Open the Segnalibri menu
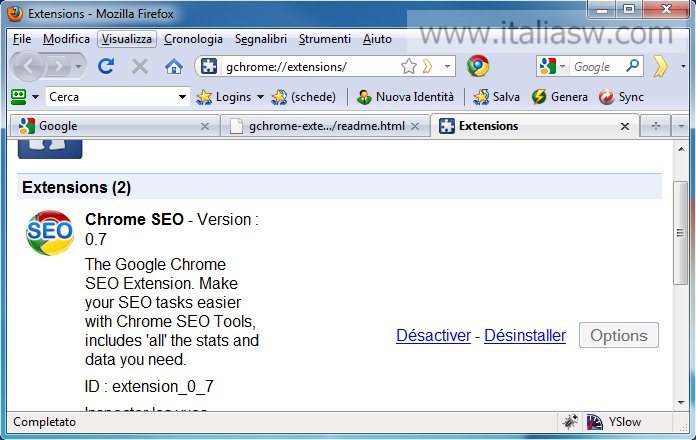Screen dimensions: 696x440 (x=261, y=39)
